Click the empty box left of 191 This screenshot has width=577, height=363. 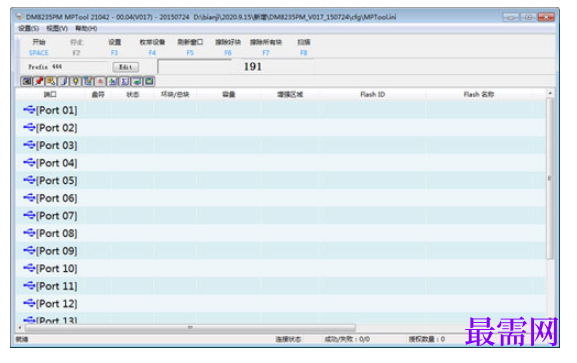tap(195, 67)
